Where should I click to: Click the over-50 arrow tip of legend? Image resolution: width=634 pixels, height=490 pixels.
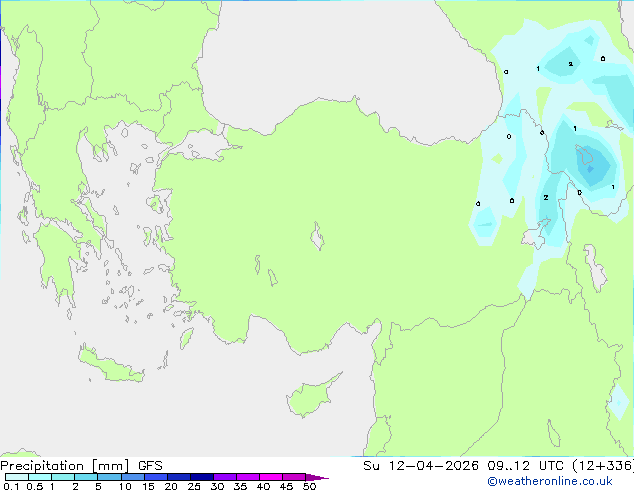(x=317, y=477)
